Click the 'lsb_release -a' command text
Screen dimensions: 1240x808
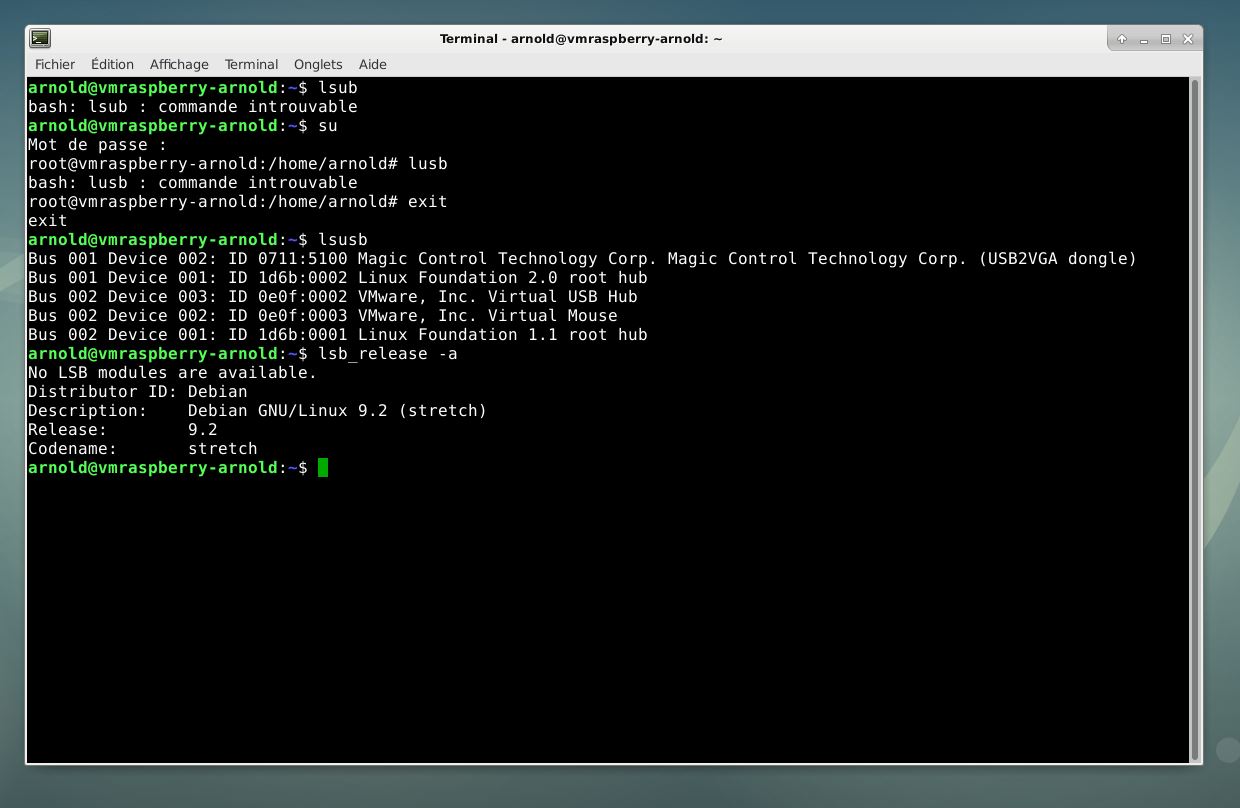point(388,354)
